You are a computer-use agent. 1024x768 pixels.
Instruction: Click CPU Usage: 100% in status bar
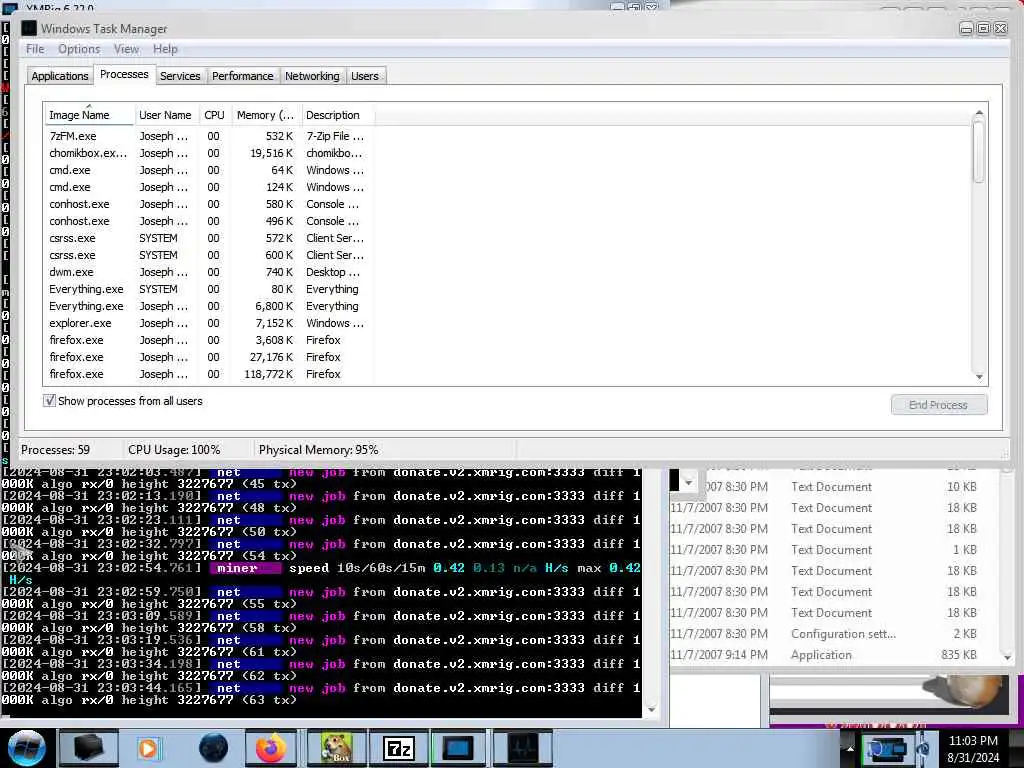174,450
